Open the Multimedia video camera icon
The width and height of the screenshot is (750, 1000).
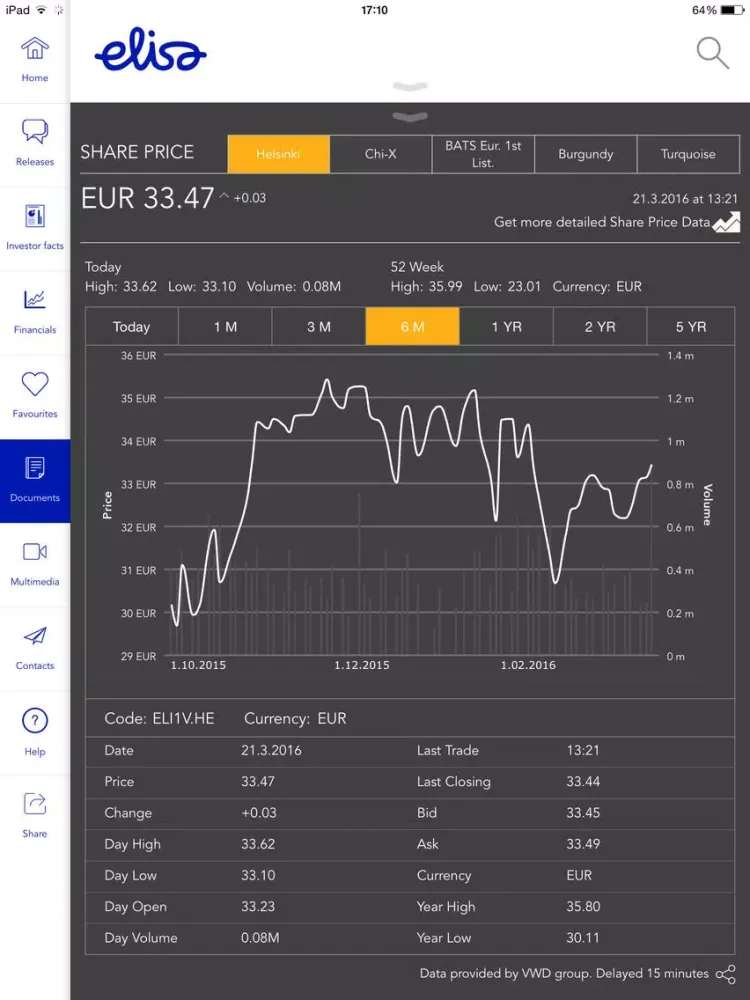34,552
